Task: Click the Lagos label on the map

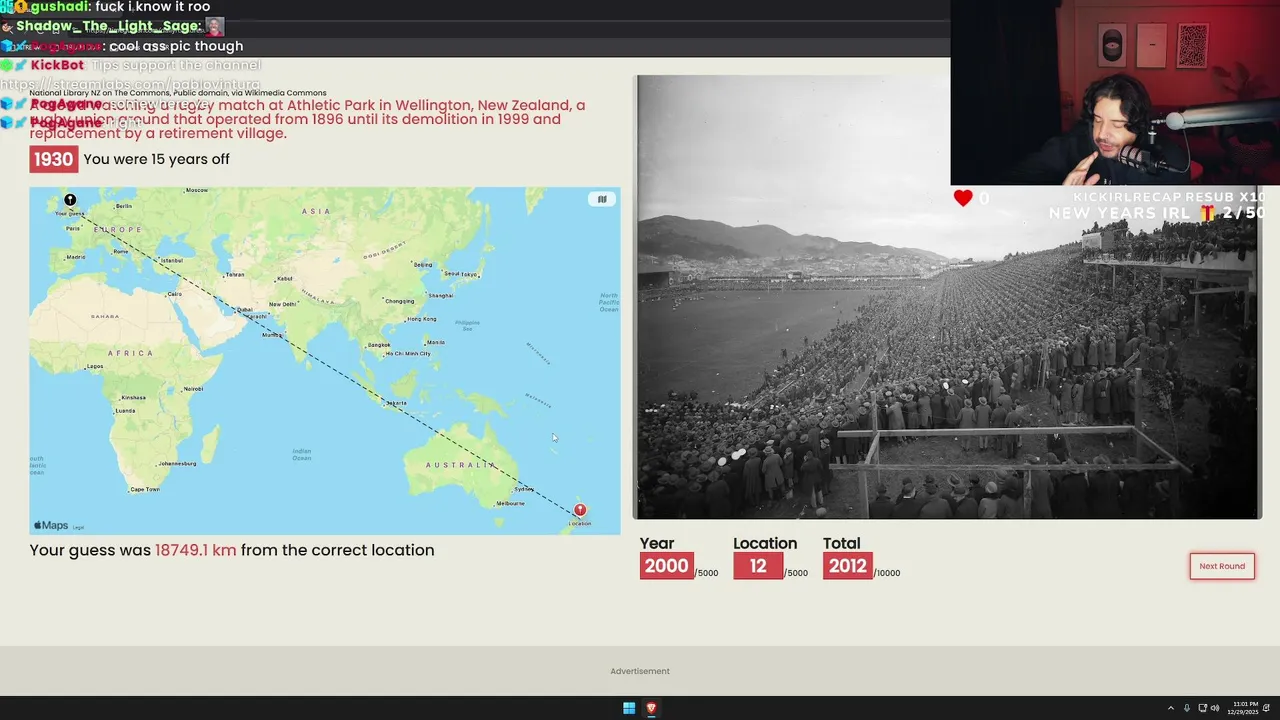Action: click(x=95, y=367)
